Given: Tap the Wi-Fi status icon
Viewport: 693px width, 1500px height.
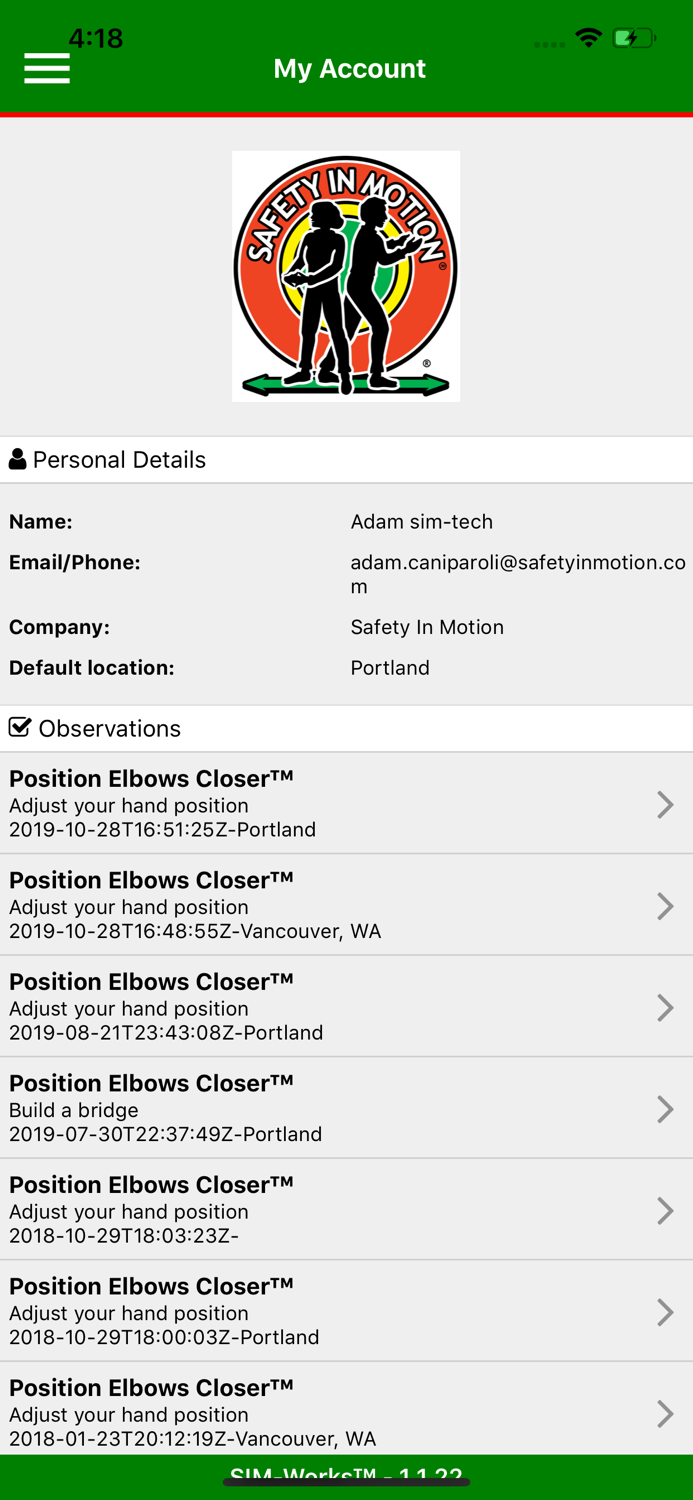Looking at the screenshot, I should pyautogui.click(x=589, y=38).
